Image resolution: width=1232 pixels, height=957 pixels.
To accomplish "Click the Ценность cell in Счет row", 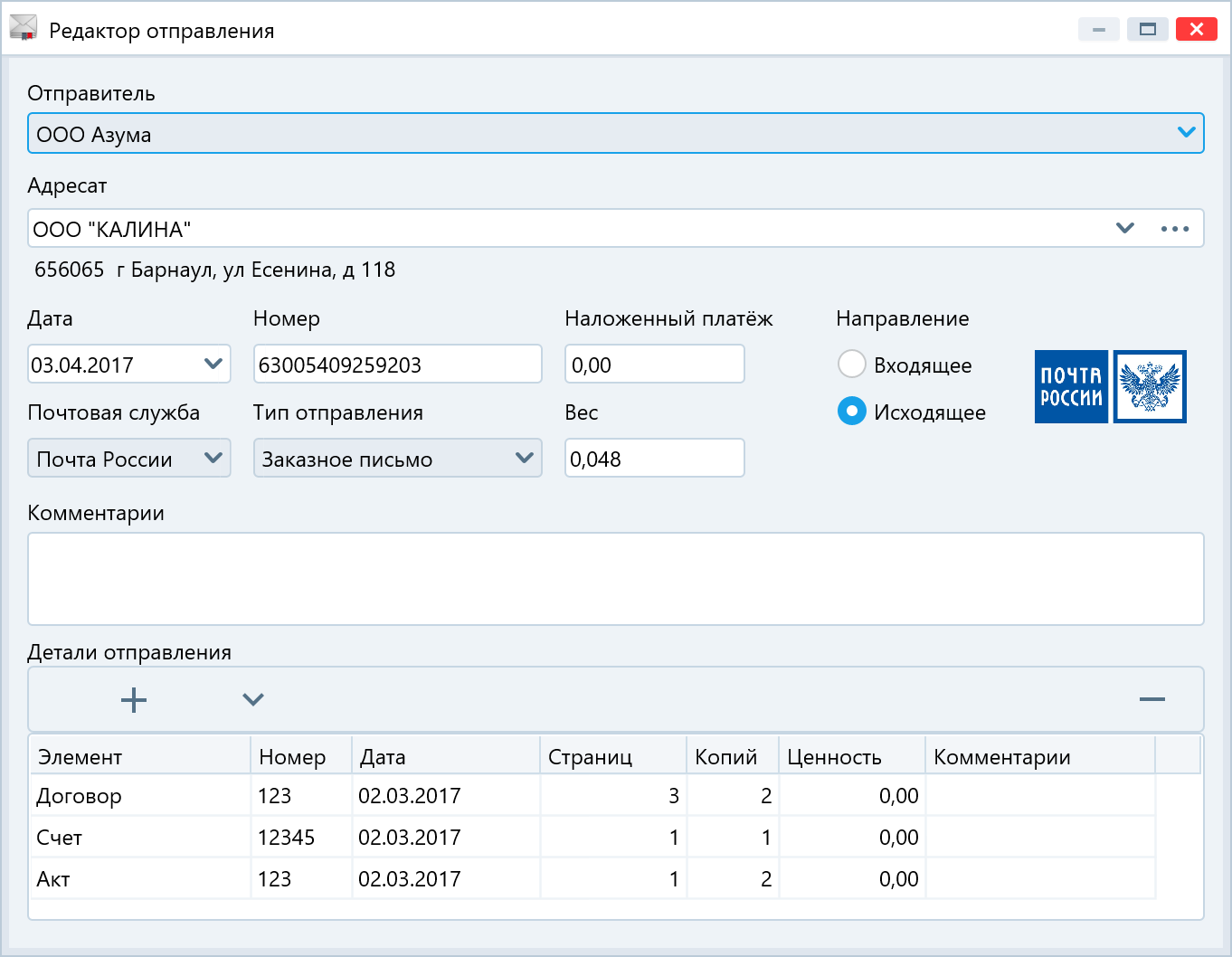I will coord(852,838).
